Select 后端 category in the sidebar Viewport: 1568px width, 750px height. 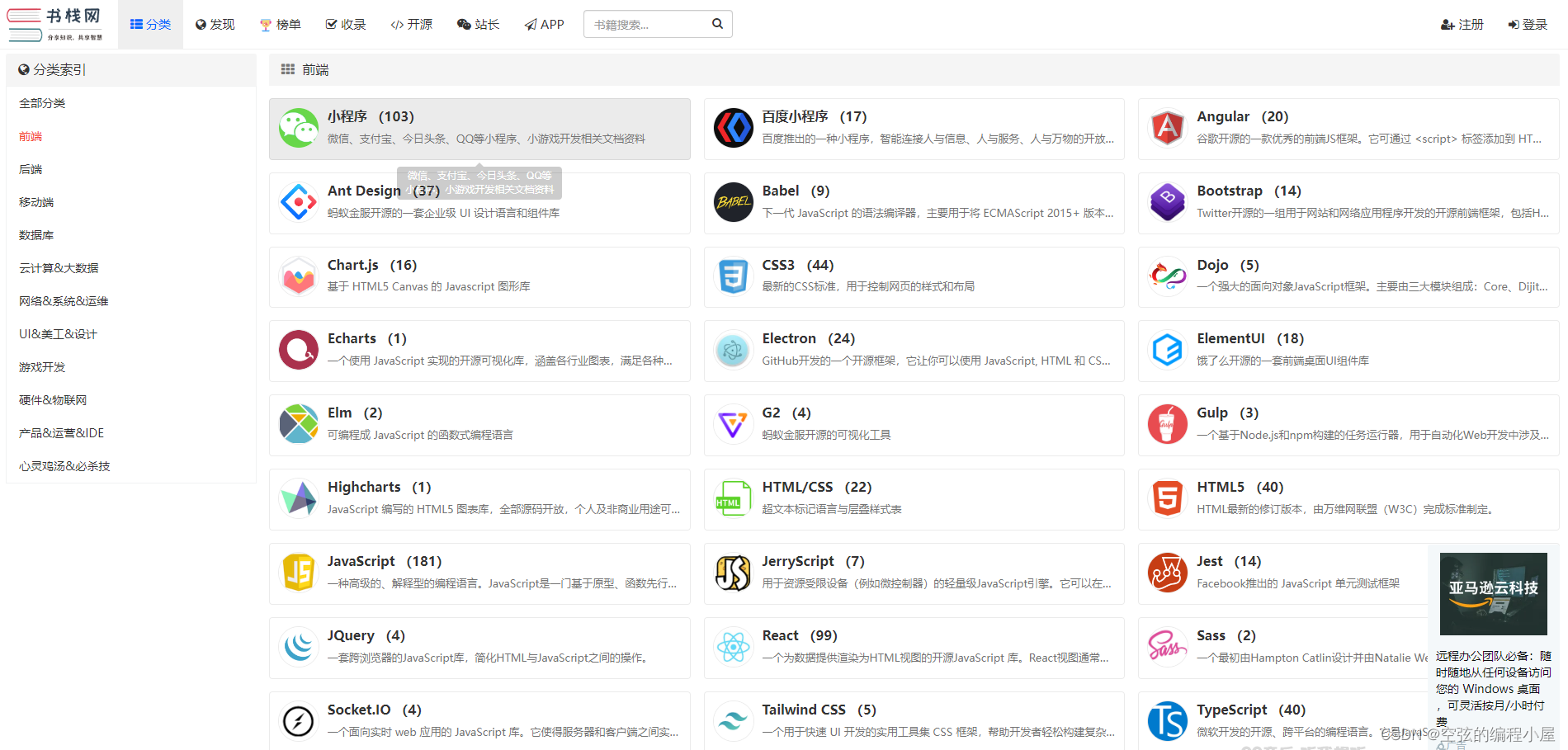31,169
